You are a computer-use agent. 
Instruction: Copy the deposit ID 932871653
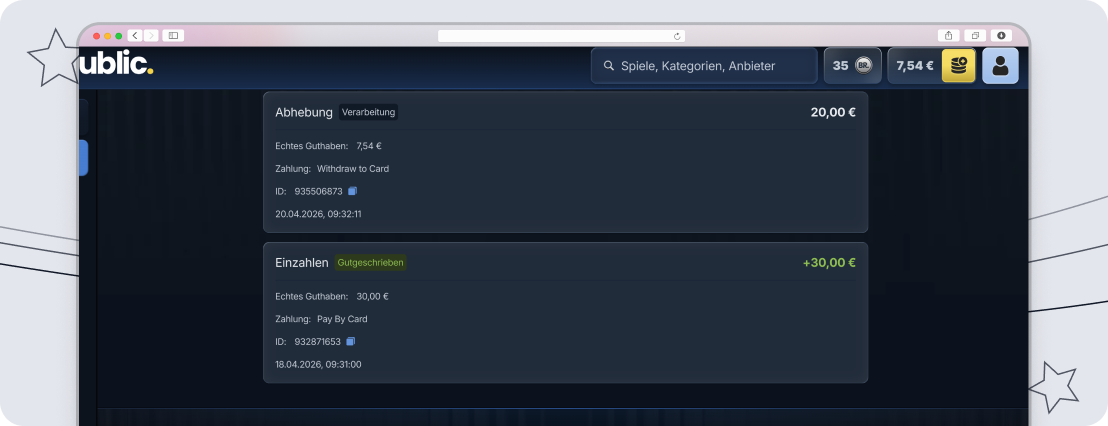click(x=350, y=341)
